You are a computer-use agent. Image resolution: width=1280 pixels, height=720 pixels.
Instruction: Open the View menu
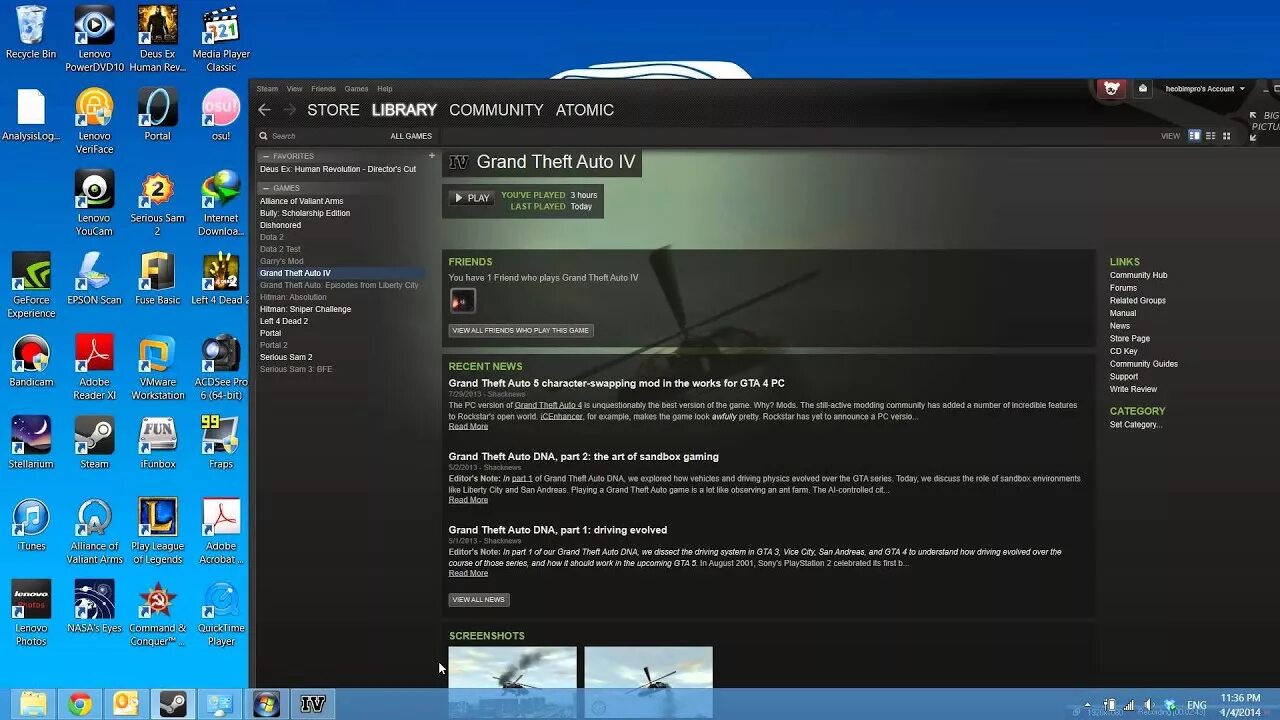point(295,89)
